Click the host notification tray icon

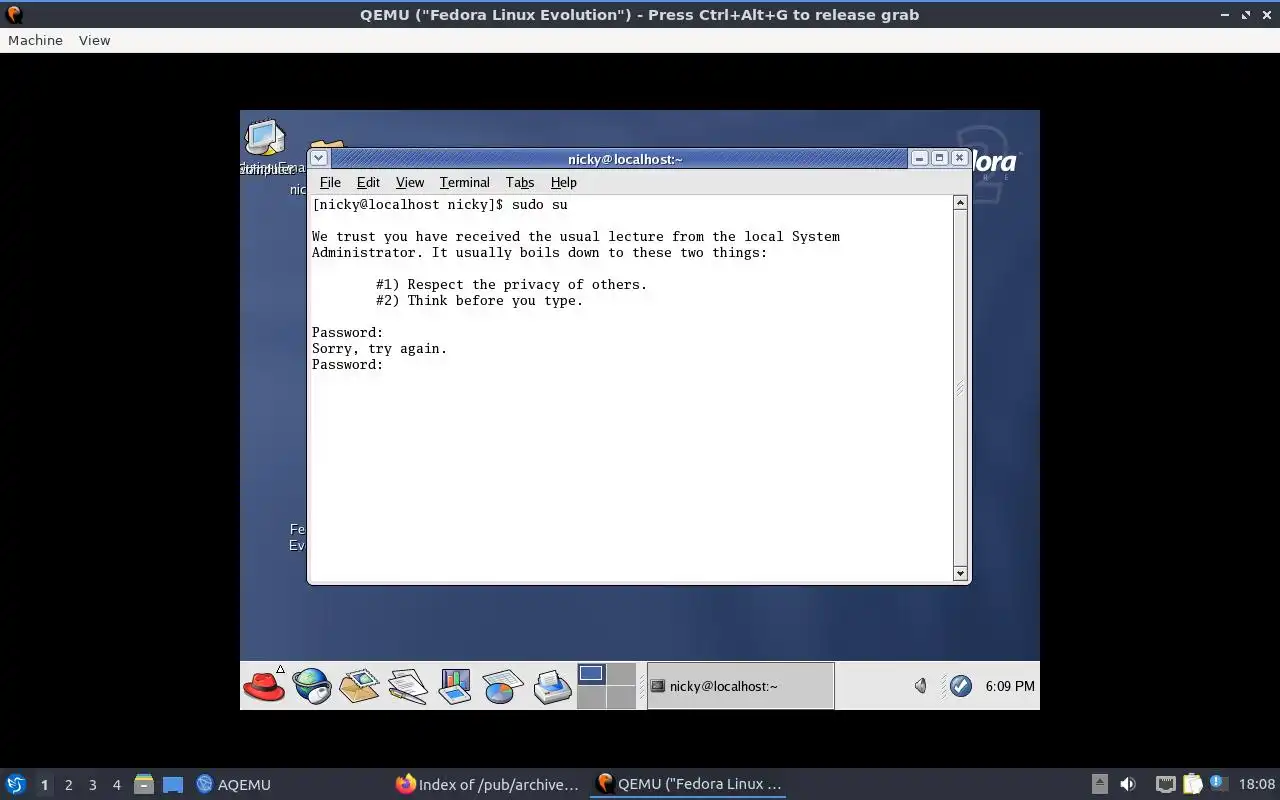pyautogui.click(x=1218, y=783)
